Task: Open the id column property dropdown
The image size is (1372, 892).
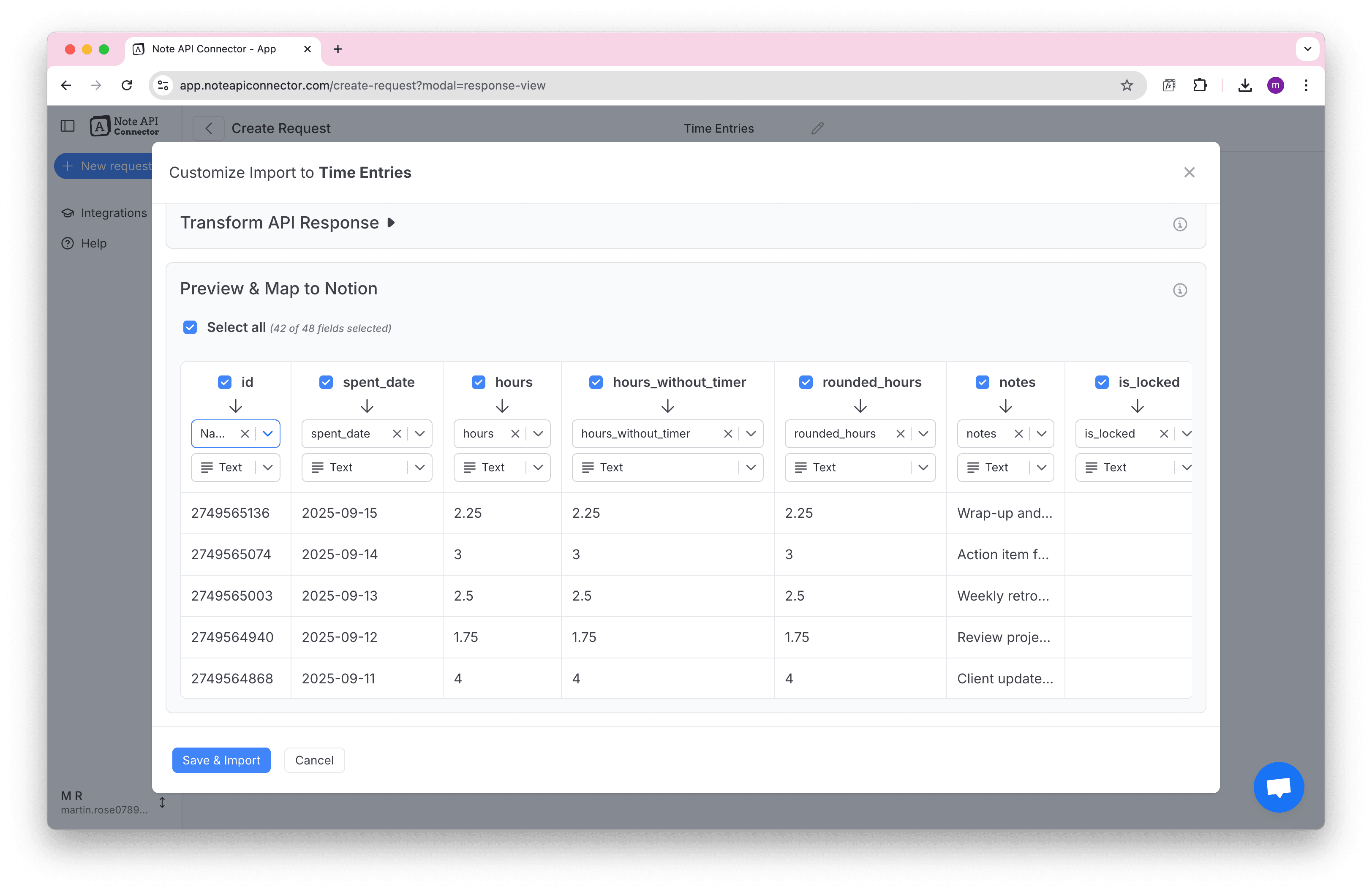Action: [x=268, y=433]
